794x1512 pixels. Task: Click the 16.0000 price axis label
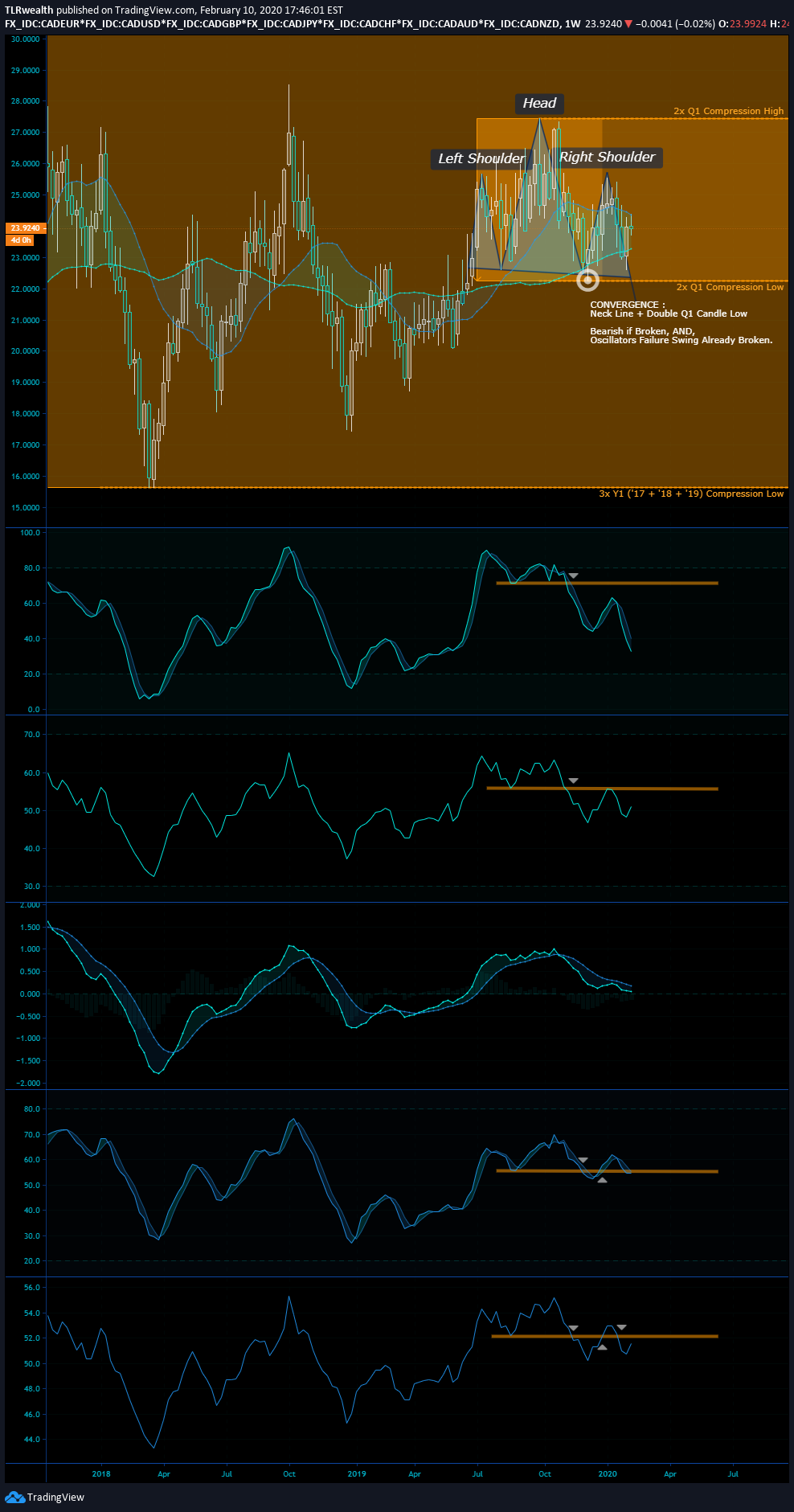click(25, 476)
